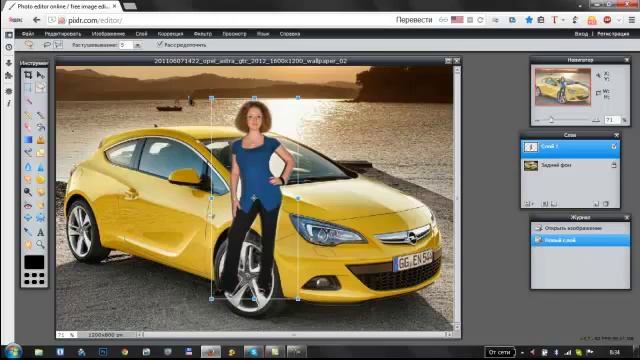
Task: Open the Изображение menu
Action: pos(108,34)
